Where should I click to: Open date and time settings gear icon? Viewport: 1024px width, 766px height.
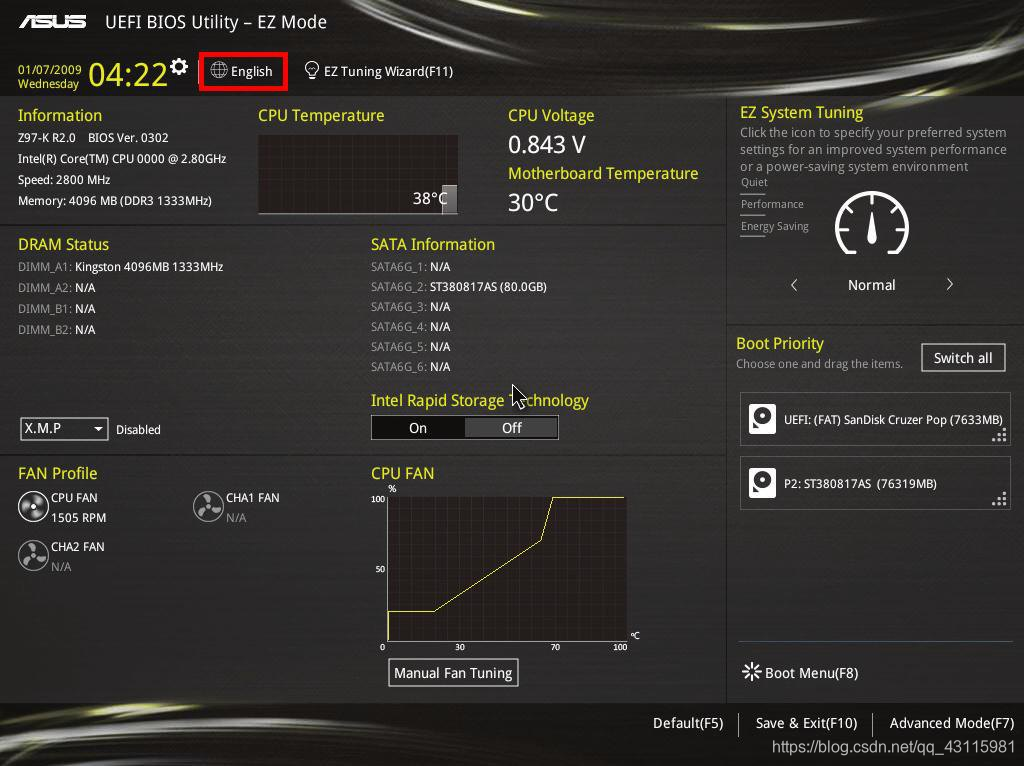179,66
